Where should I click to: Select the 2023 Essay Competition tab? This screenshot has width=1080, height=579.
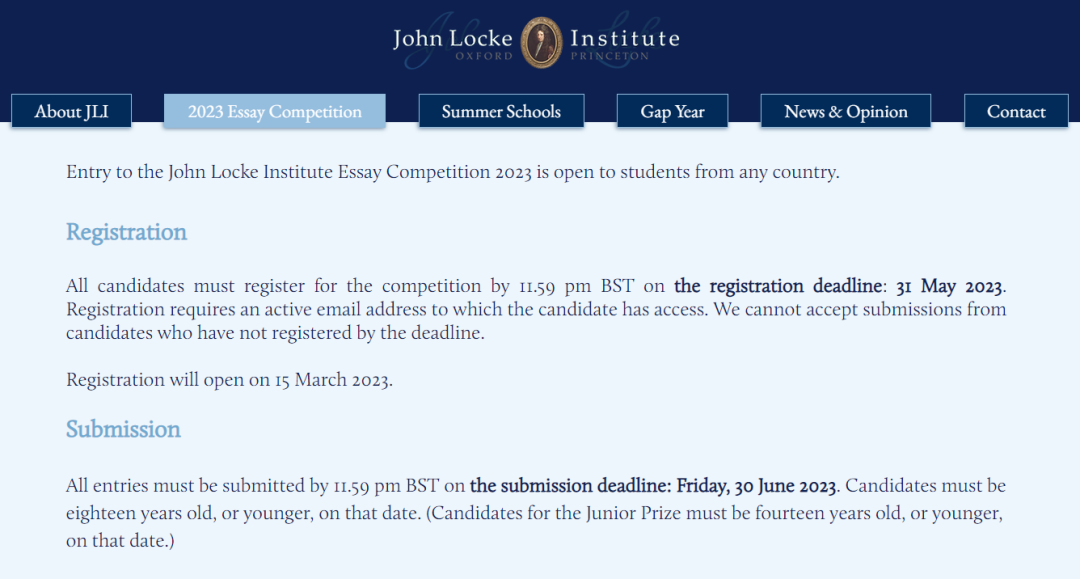(x=274, y=112)
